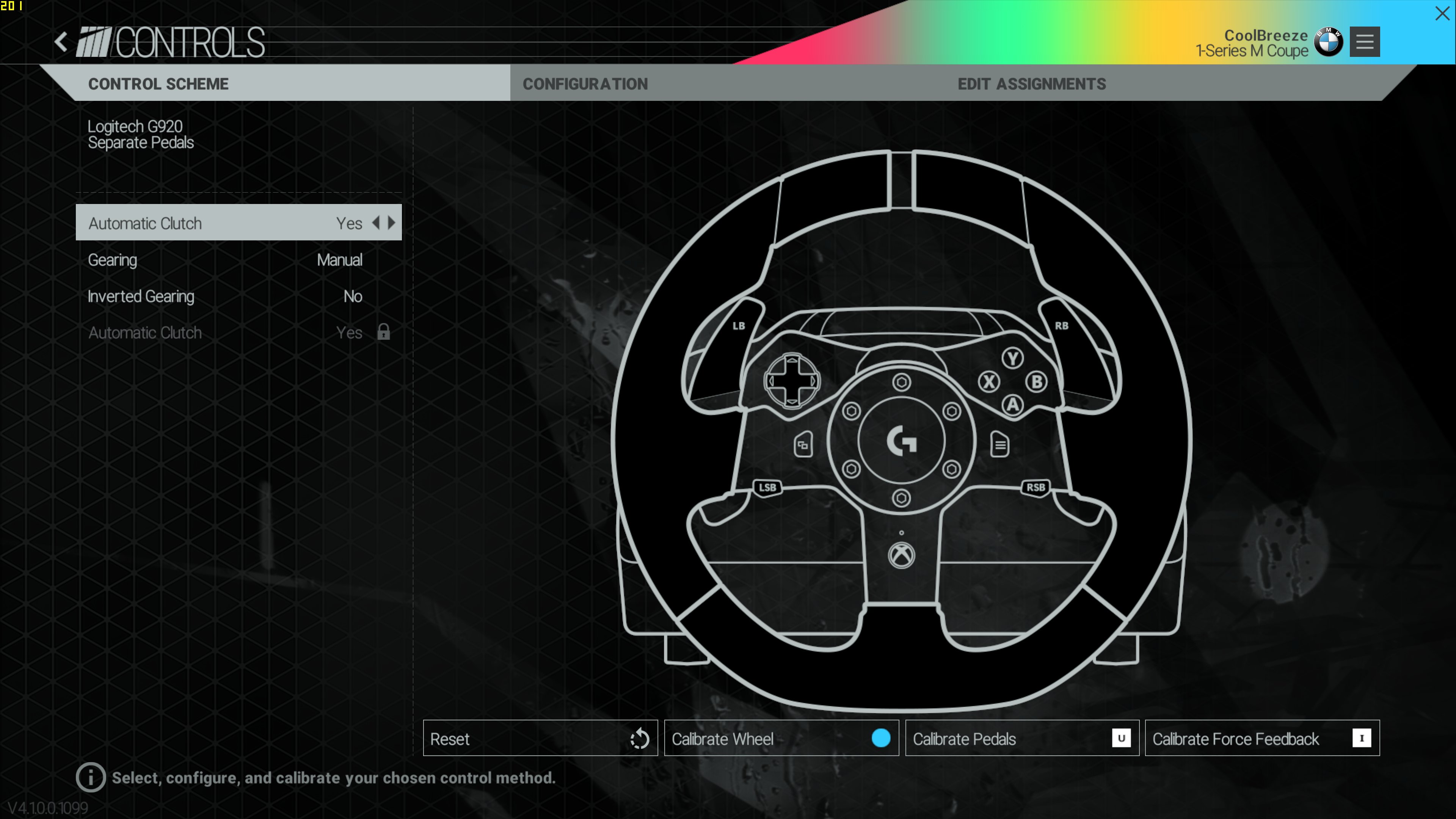Go back using the left chevron beside CONTROLS
Image resolution: width=1456 pixels, height=819 pixels.
(x=61, y=42)
